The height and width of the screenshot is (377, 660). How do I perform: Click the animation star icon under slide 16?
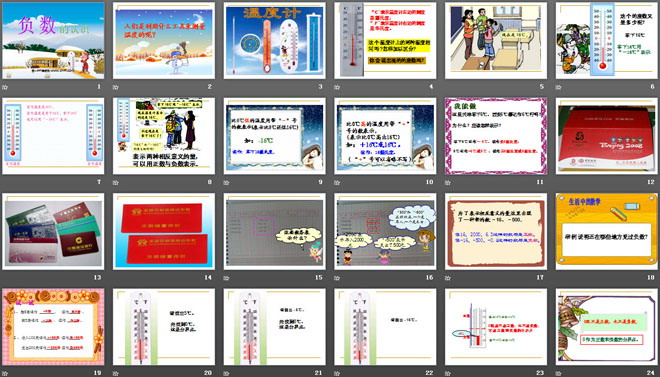(337, 278)
